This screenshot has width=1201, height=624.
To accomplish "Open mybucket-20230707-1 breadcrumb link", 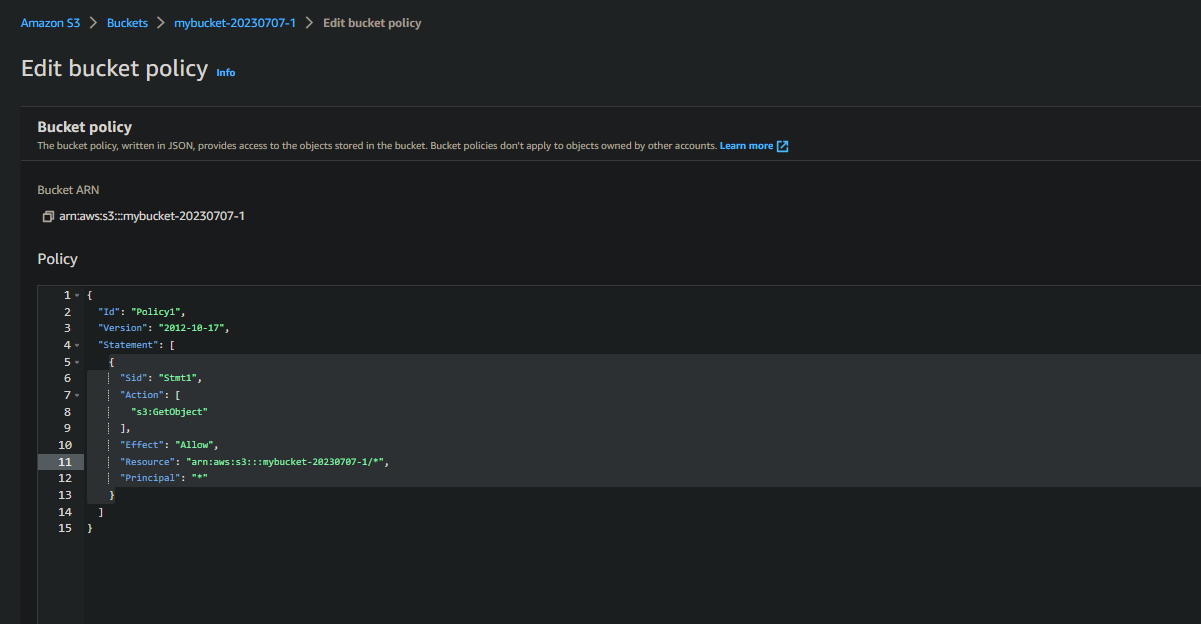I will 235,22.
